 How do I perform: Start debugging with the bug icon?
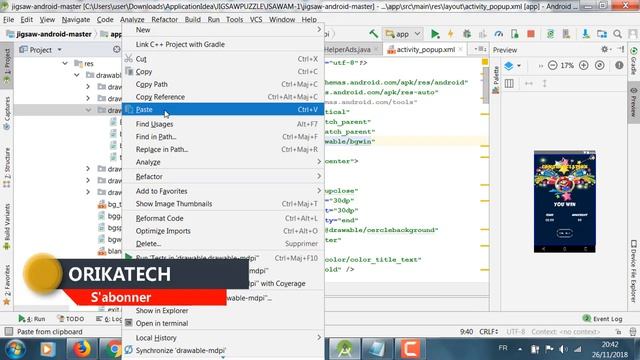(467, 34)
